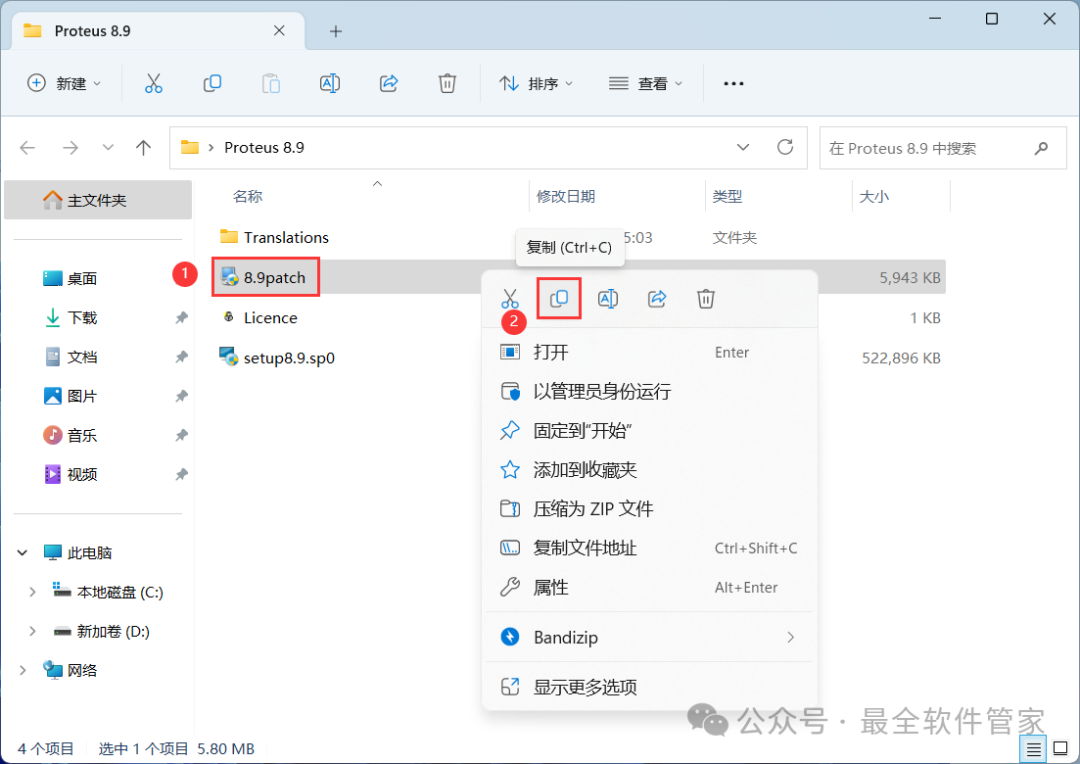The image size is (1080, 764).
Task: Click the Delete icon in the context menu
Action: tap(706, 299)
